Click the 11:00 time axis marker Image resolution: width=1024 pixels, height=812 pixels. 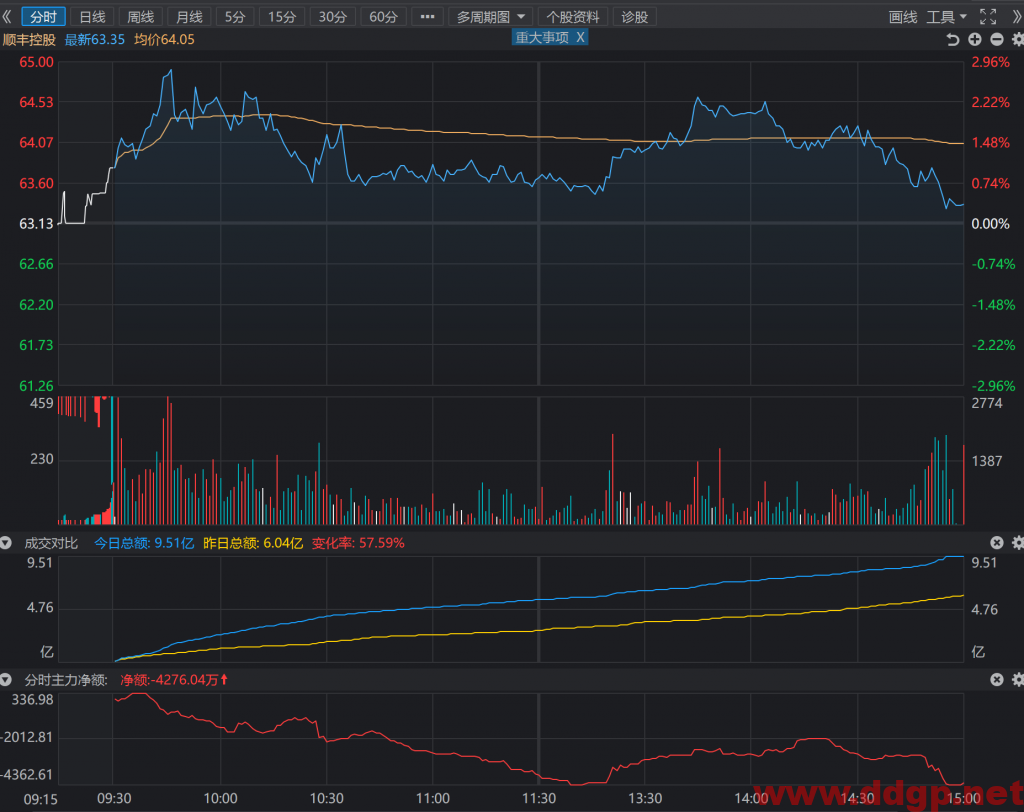(433, 799)
